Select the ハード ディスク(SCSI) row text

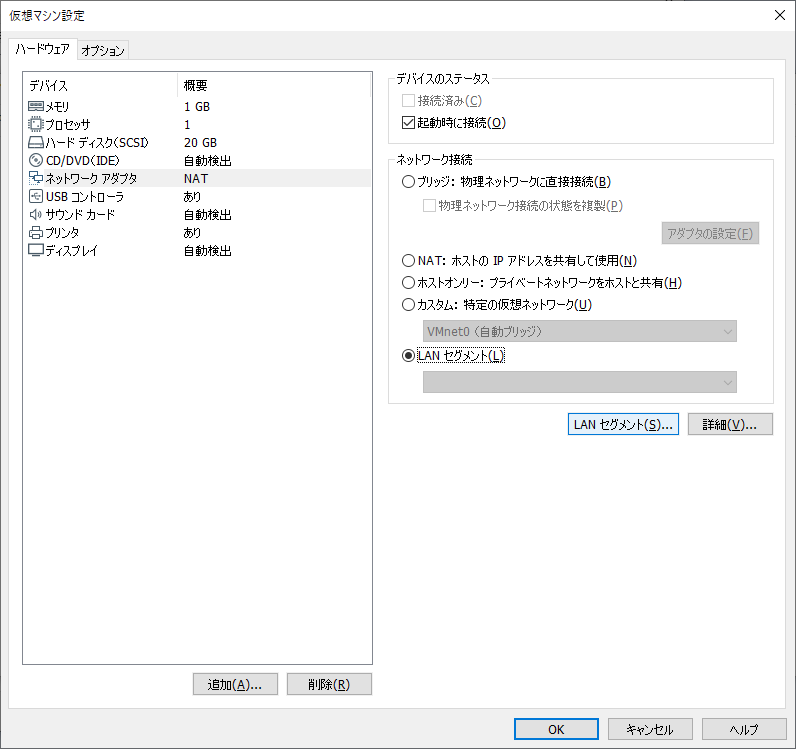(97, 143)
